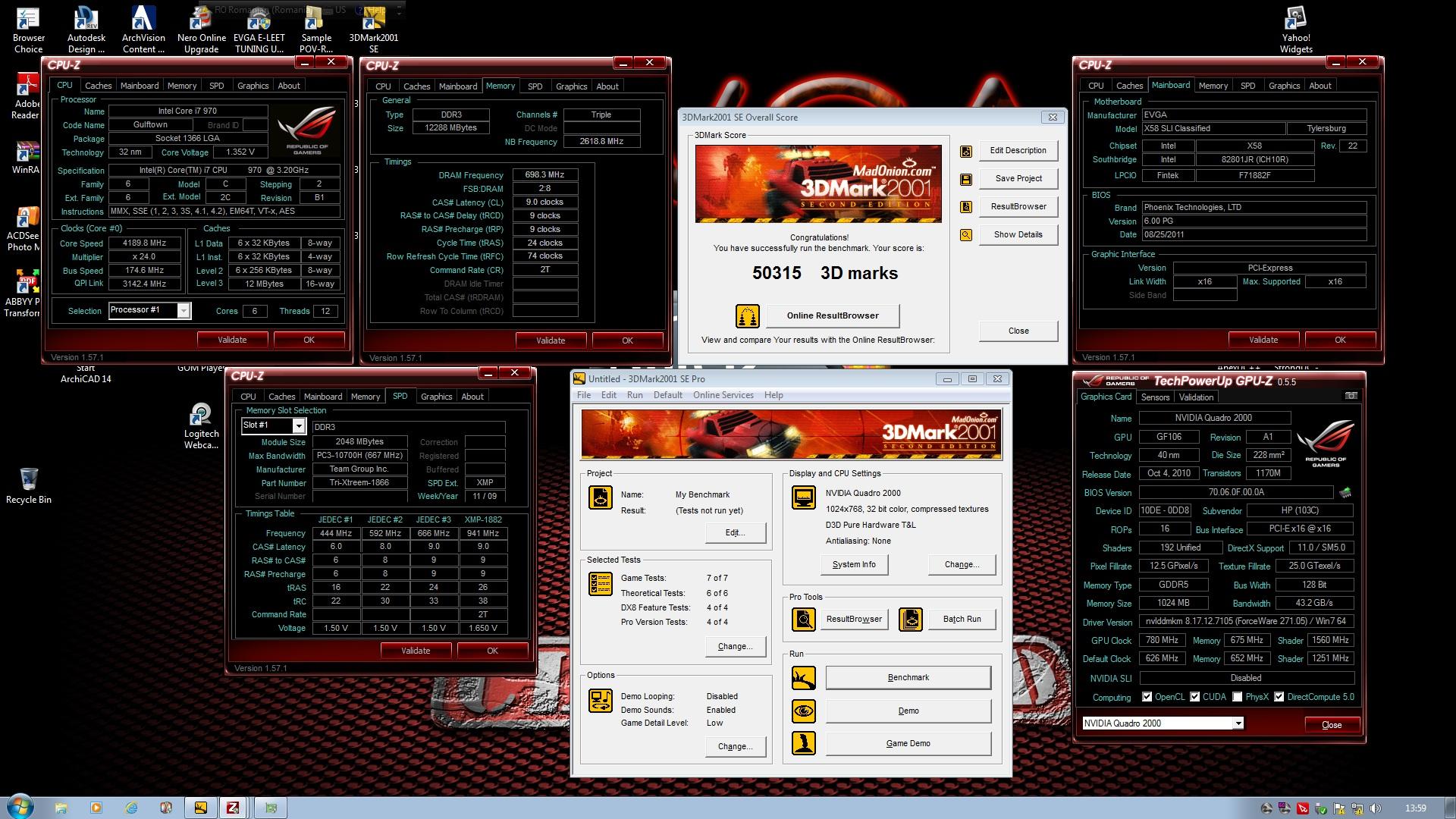Click the GPU-Z BIOS save chip icon

tap(1345, 492)
